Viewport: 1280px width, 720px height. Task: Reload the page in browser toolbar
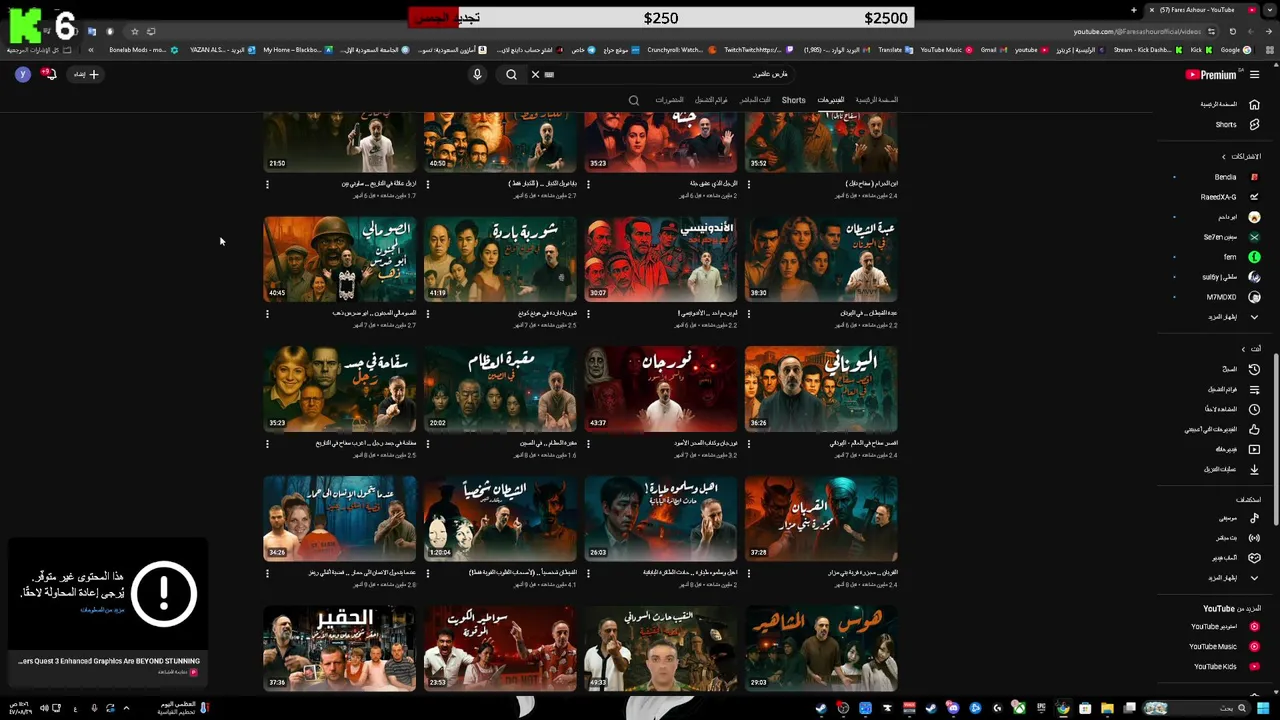tap(1232, 31)
